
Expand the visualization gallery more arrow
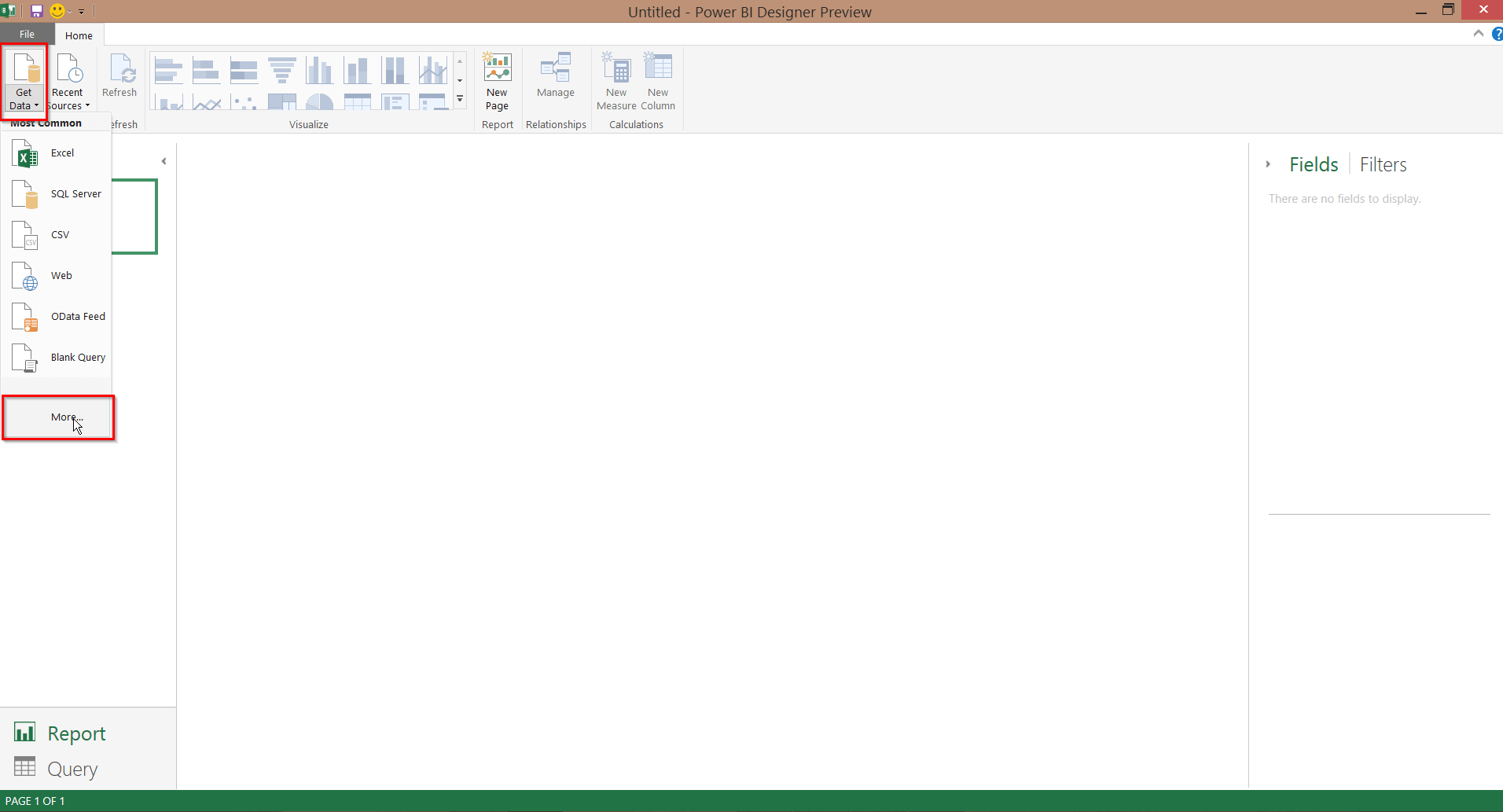point(460,99)
